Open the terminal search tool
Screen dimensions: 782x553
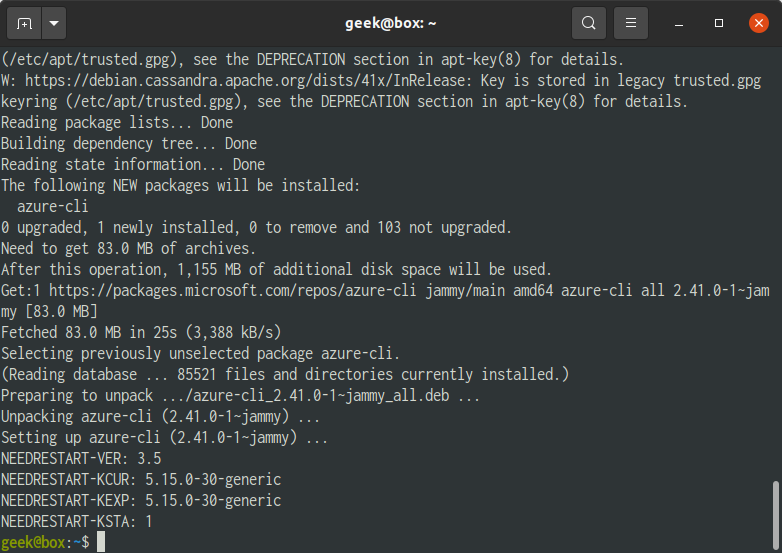point(588,23)
